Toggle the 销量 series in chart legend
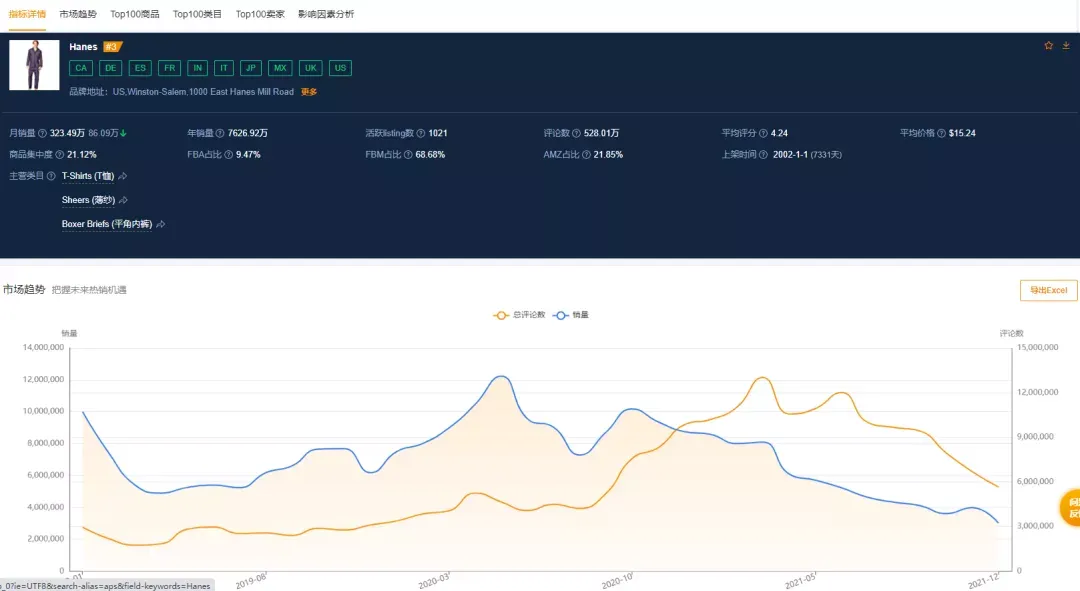Image resolution: width=1080 pixels, height=591 pixels. click(x=571, y=315)
